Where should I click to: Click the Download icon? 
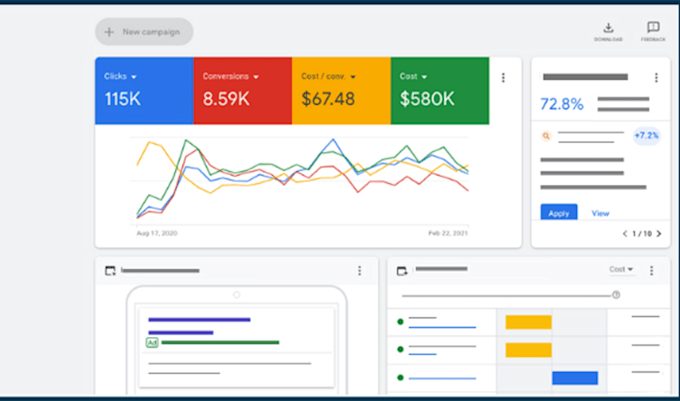(608, 28)
